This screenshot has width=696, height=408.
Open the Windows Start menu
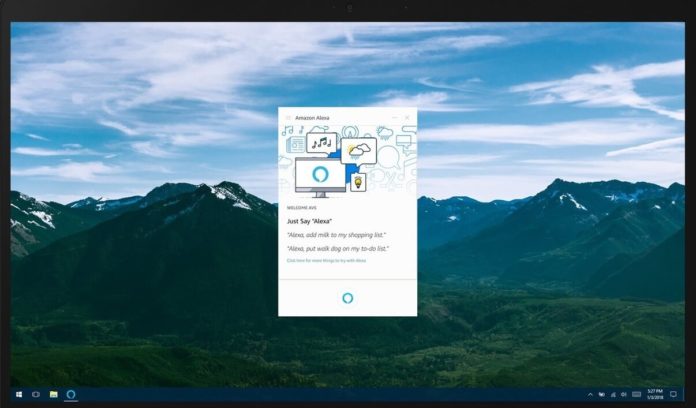pyautogui.click(x=19, y=394)
